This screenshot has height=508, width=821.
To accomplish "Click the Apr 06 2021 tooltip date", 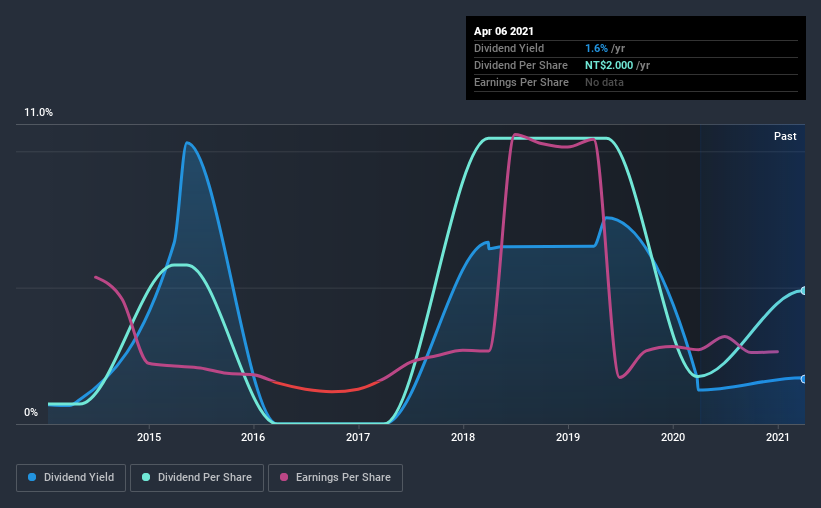I will point(504,31).
